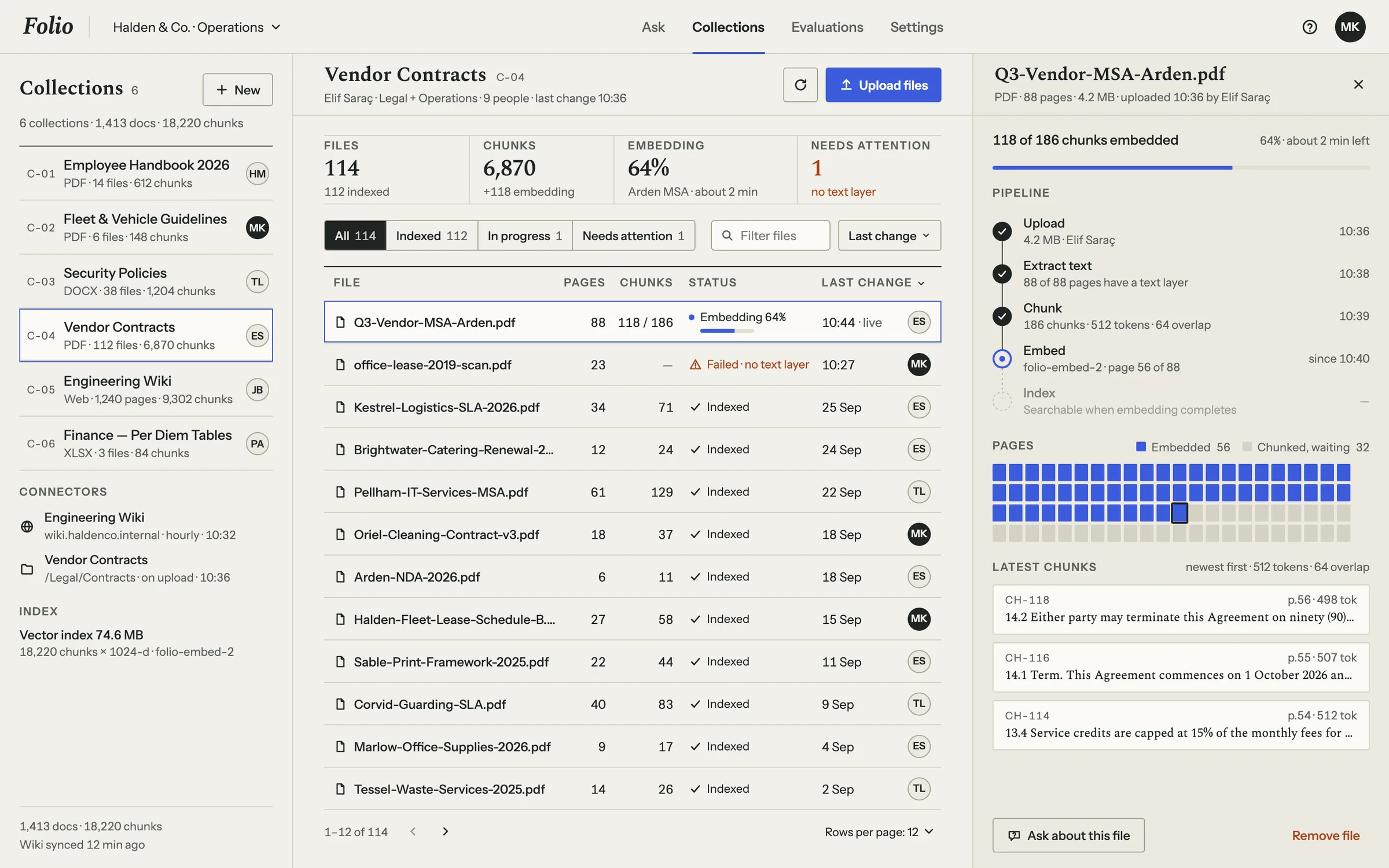The width and height of the screenshot is (1389, 868).
Task: Select the Corvid-Guarding-SLA.pdf file name
Action: point(429,704)
